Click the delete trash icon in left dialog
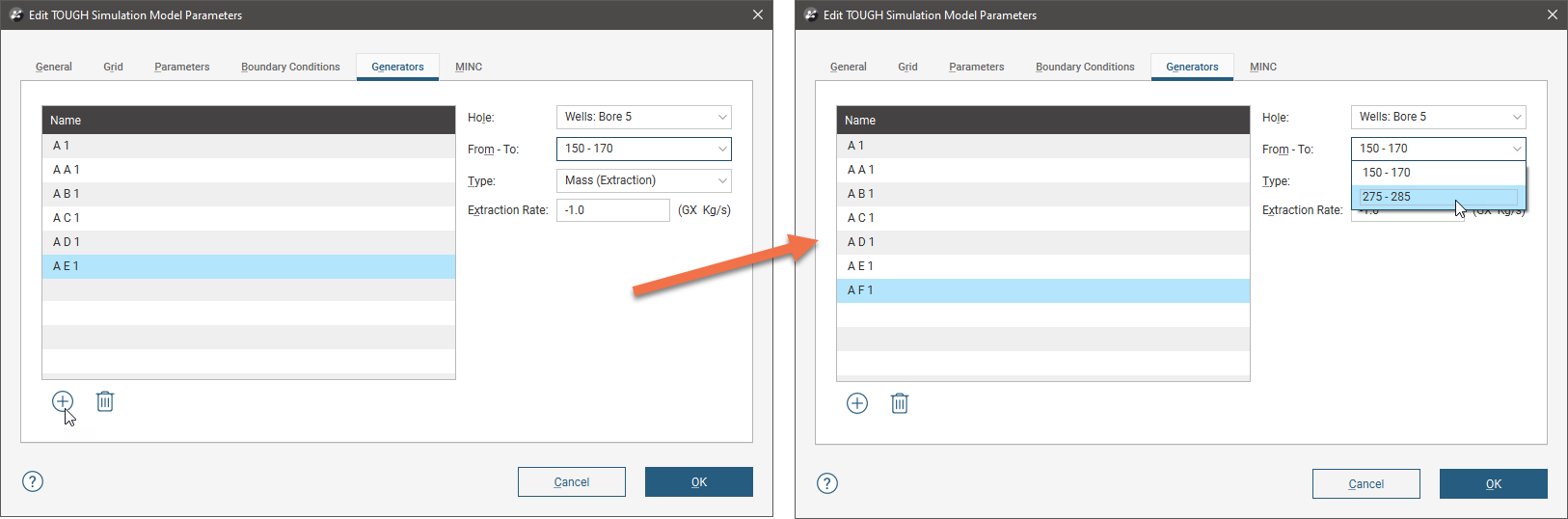 click(x=105, y=401)
